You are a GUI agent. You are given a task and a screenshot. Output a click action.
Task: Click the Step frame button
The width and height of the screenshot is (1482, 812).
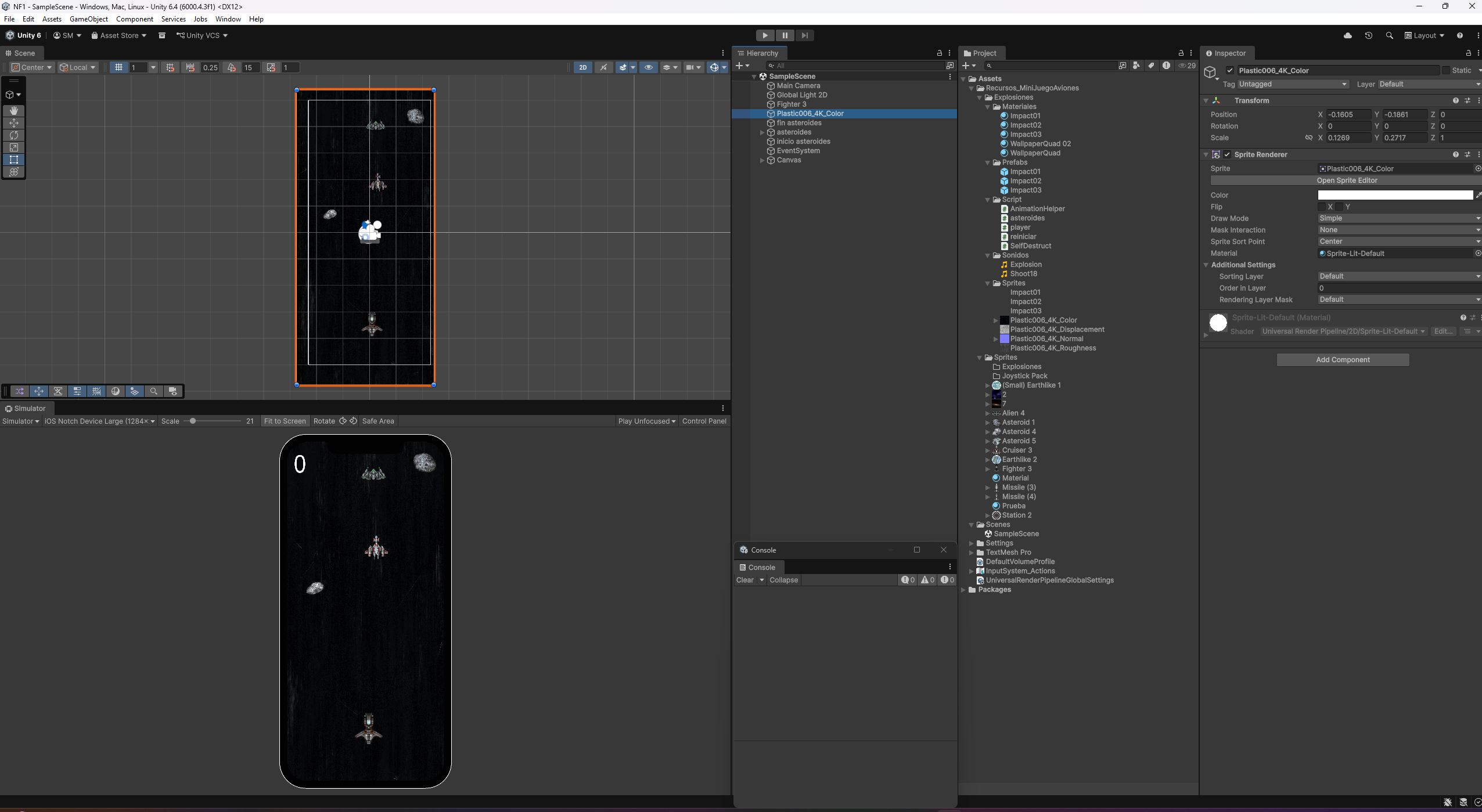point(804,35)
